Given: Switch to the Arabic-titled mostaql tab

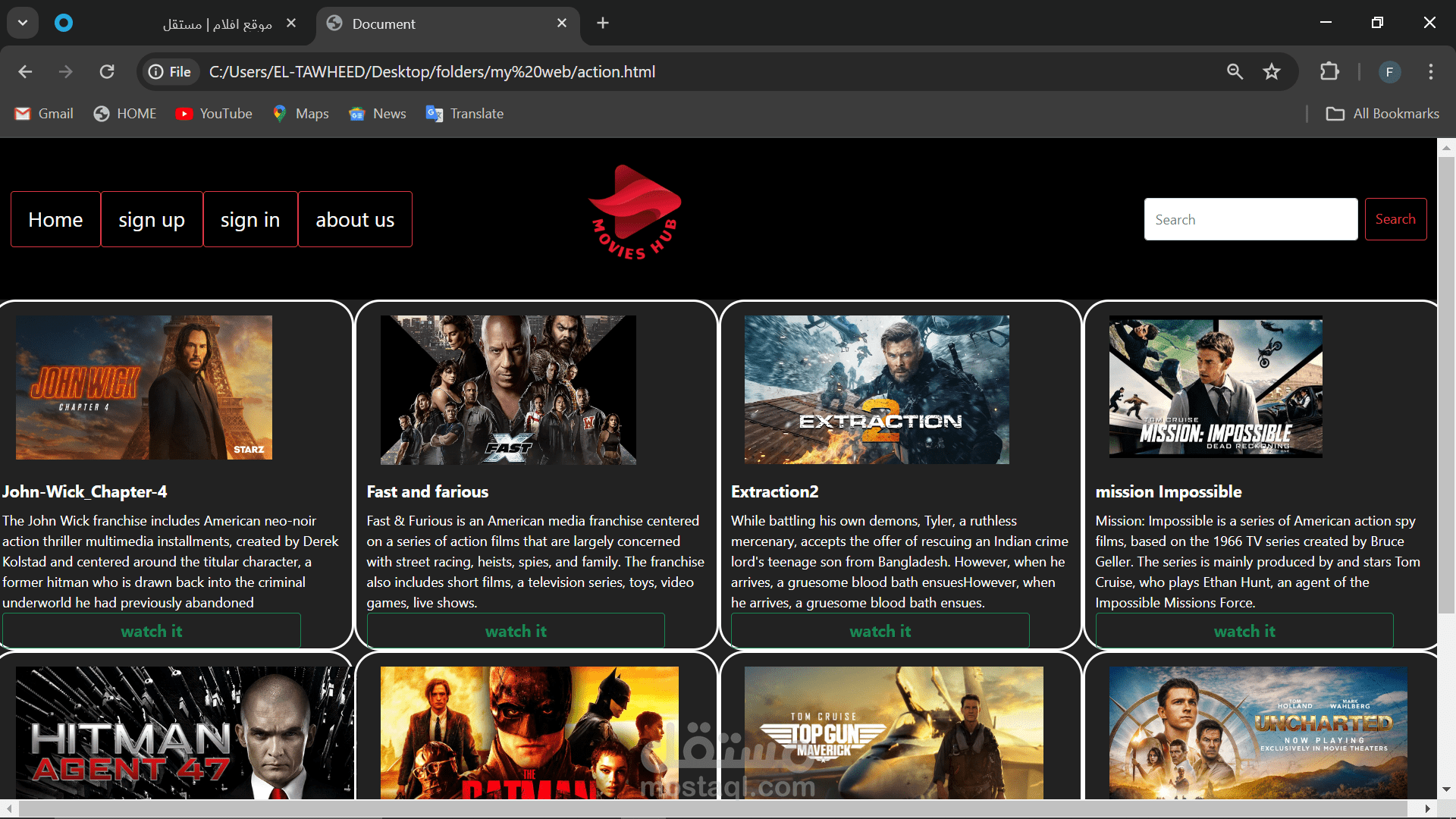Looking at the screenshot, I should pyautogui.click(x=217, y=24).
